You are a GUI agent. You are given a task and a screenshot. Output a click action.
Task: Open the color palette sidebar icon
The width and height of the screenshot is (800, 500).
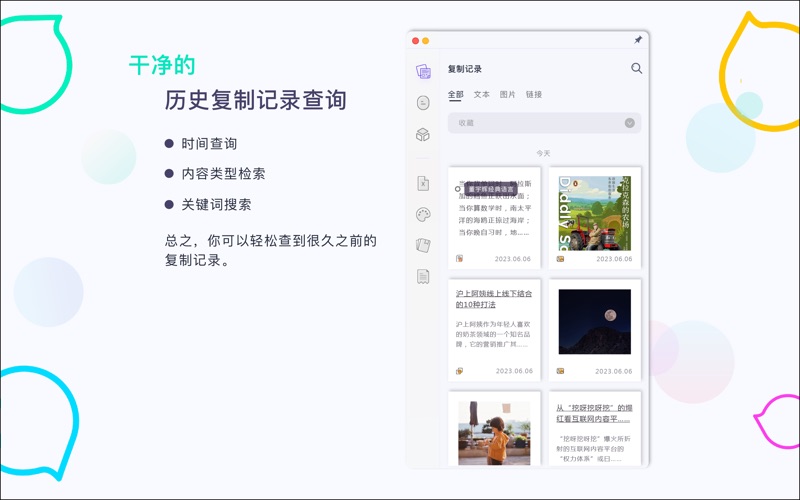click(x=423, y=214)
